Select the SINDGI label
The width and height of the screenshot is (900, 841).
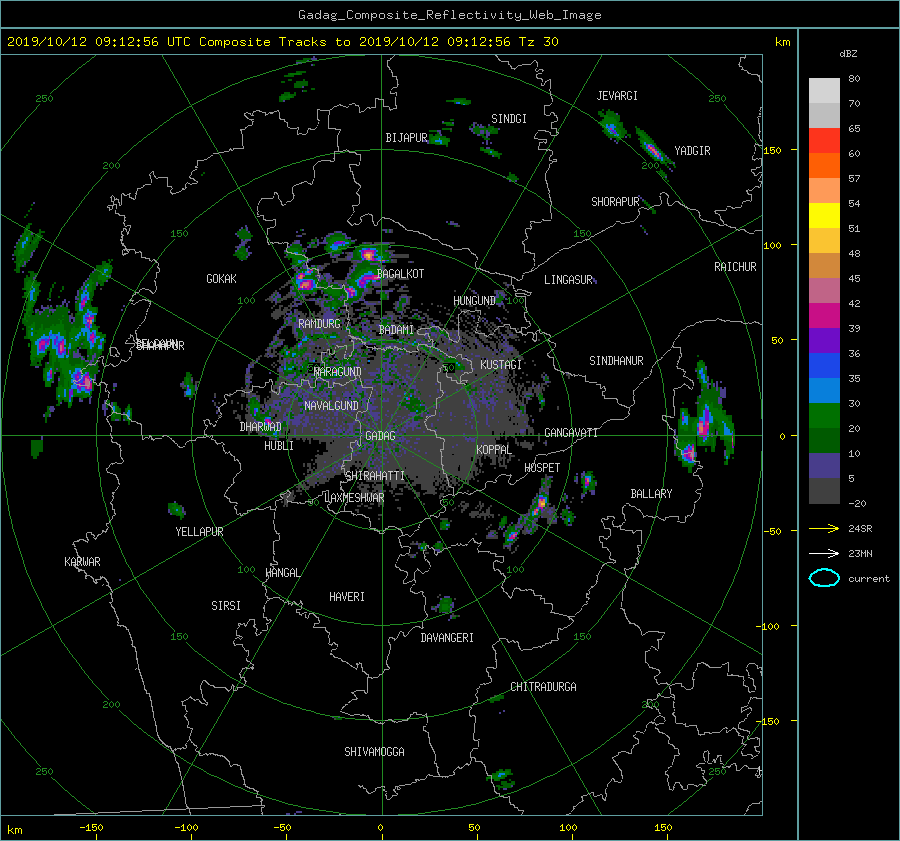[509, 119]
